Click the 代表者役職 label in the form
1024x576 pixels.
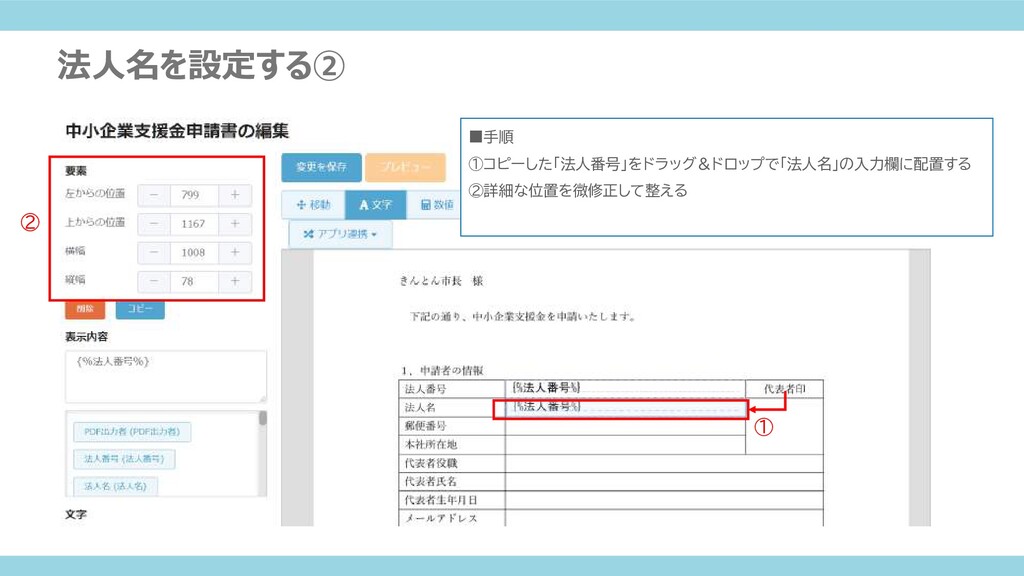pos(430,463)
